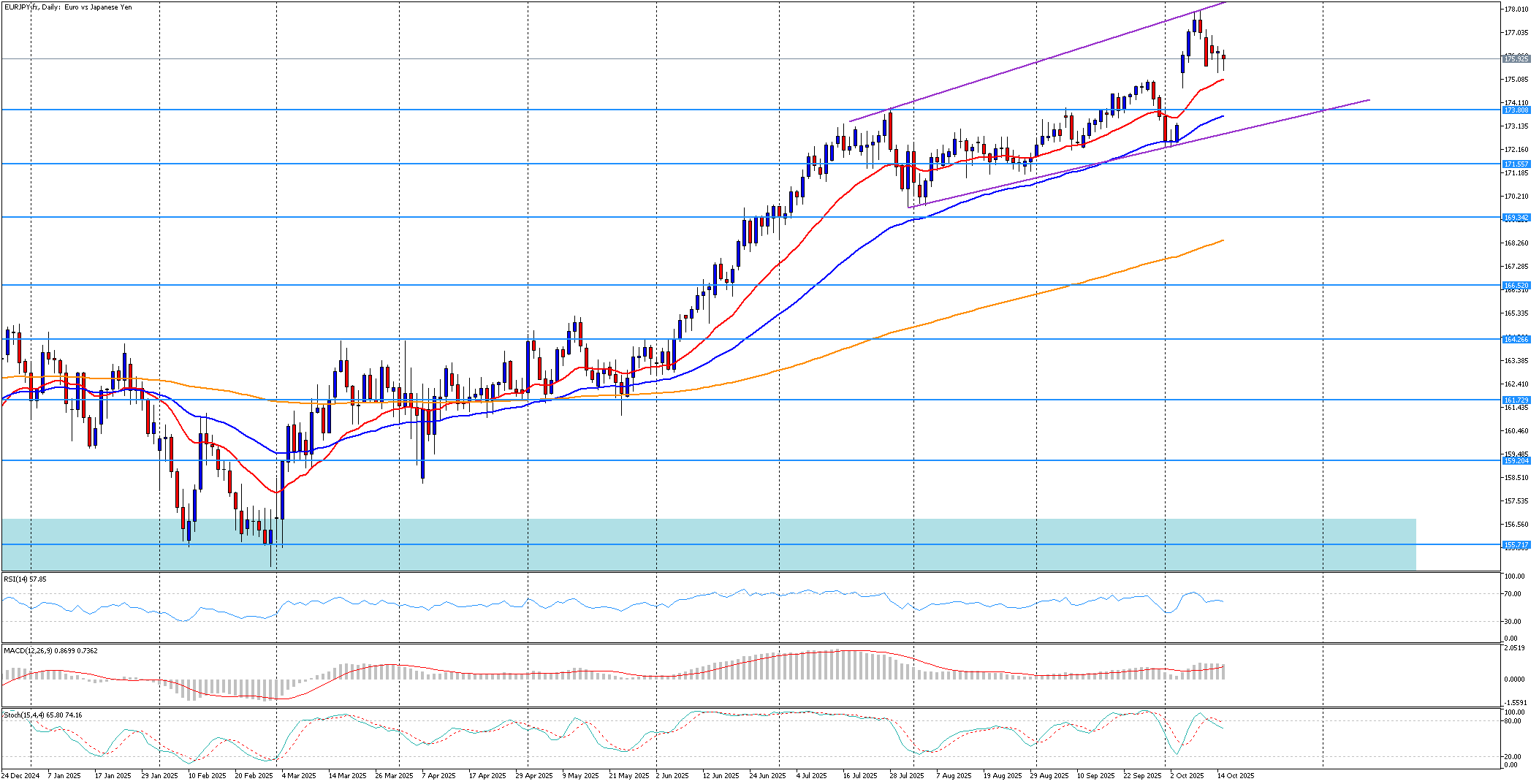This screenshot has height=784, width=1539.
Task: Click the current price tag 175.925
Action: point(1516,58)
